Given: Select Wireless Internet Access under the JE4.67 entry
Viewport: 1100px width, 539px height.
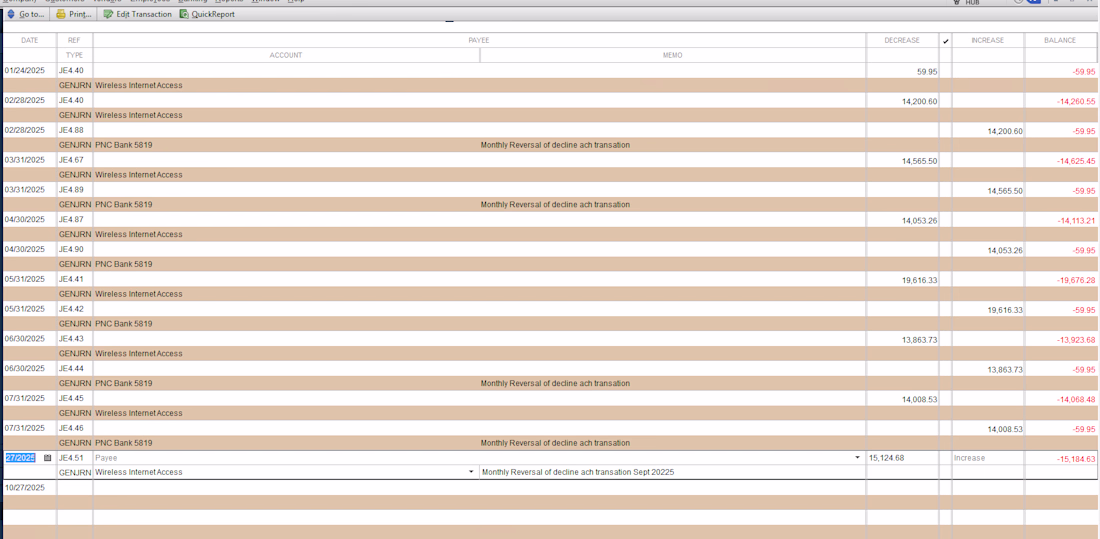Looking at the screenshot, I should click(139, 175).
